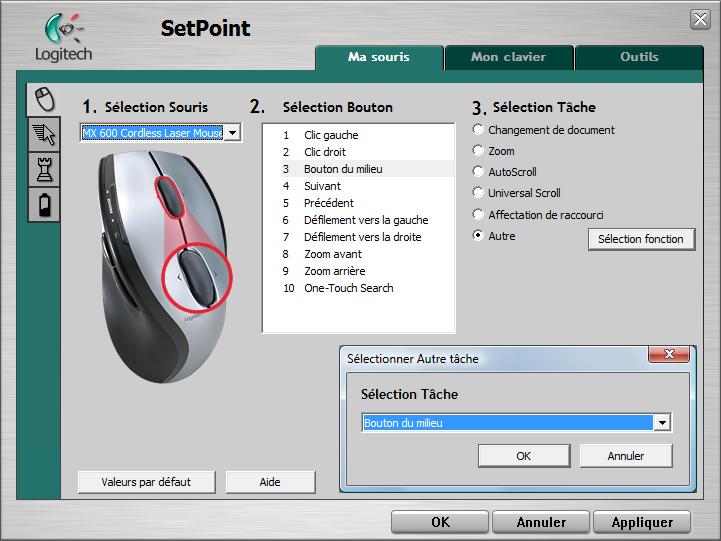Open the pointer movement settings sidebar icon
The height and width of the screenshot is (541, 721).
click(44, 134)
